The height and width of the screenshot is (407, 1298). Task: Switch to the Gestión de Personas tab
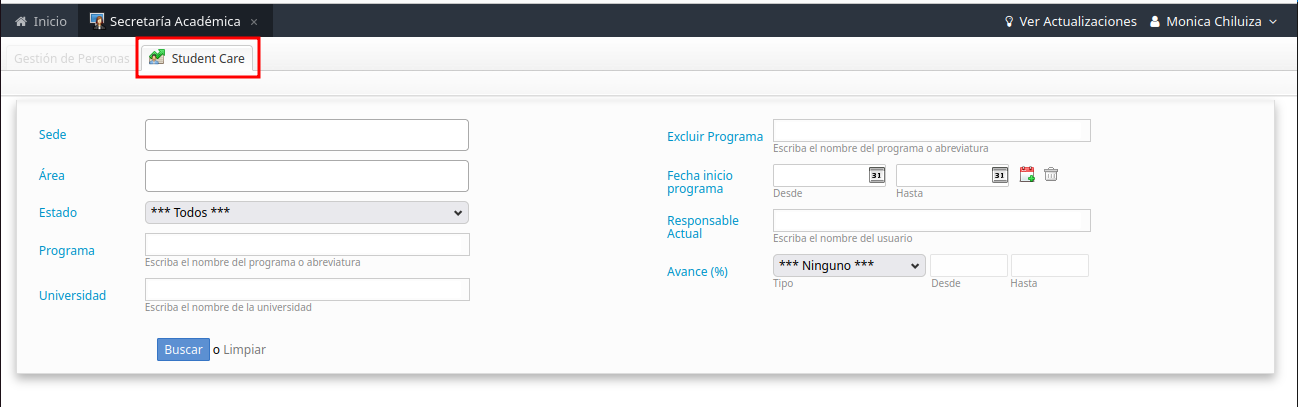pyautogui.click(x=71, y=59)
